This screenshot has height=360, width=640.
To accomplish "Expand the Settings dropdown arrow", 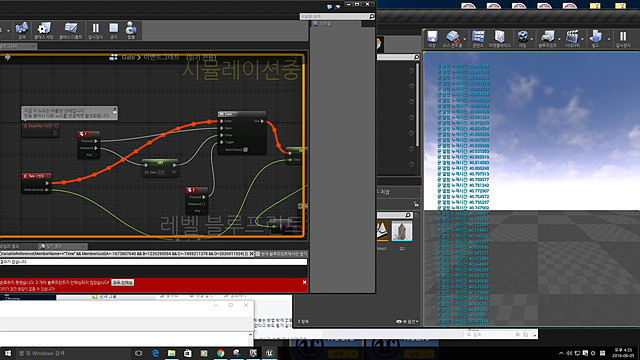I will [x=531, y=40].
